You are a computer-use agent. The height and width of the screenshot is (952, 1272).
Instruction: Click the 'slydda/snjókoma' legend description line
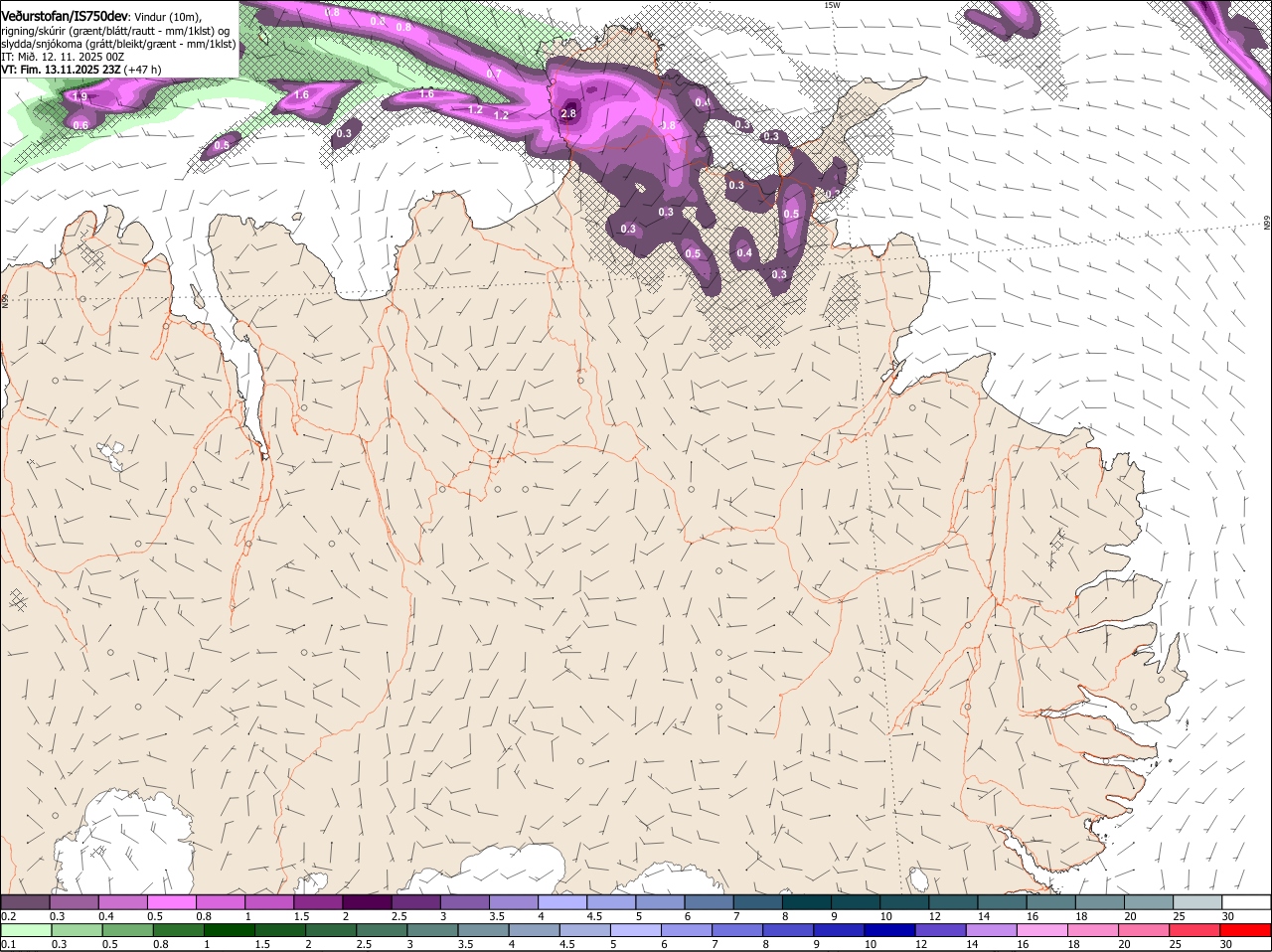coord(118,44)
